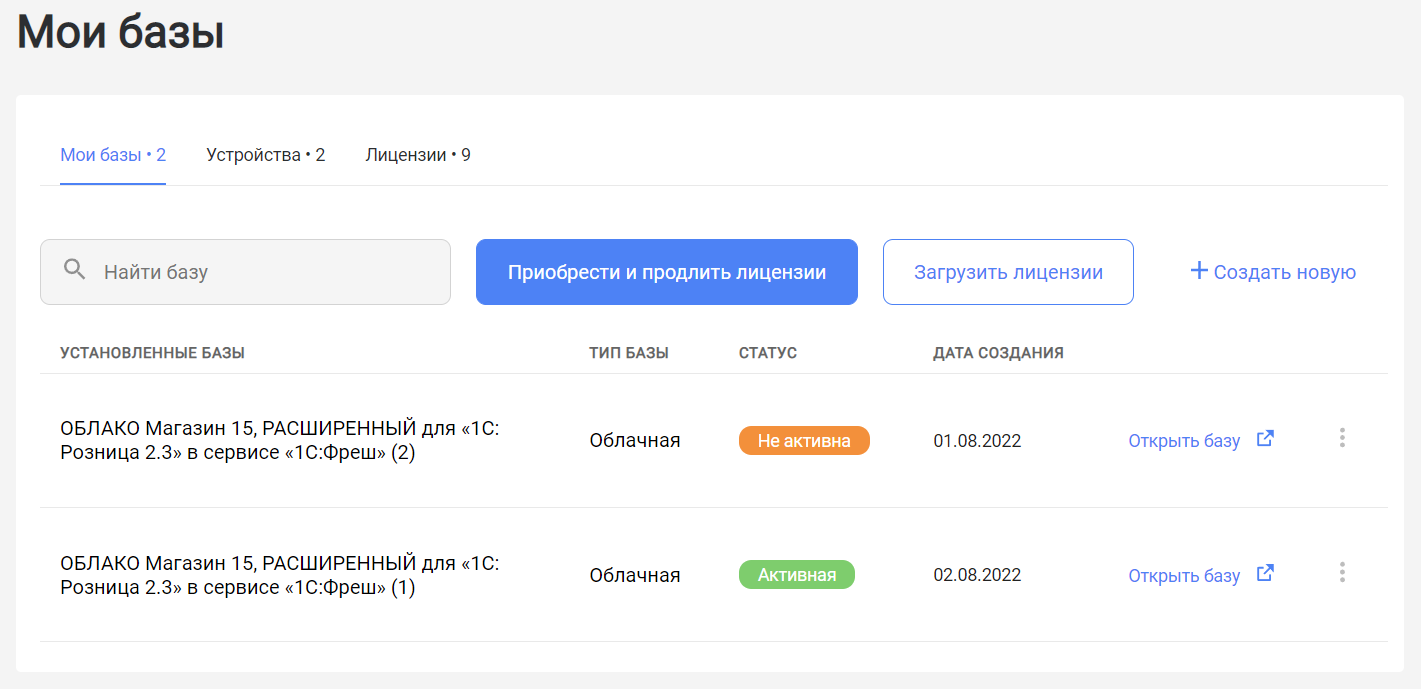Click the Активная status badge
This screenshot has width=1421, height=689.
click(797, 575)
